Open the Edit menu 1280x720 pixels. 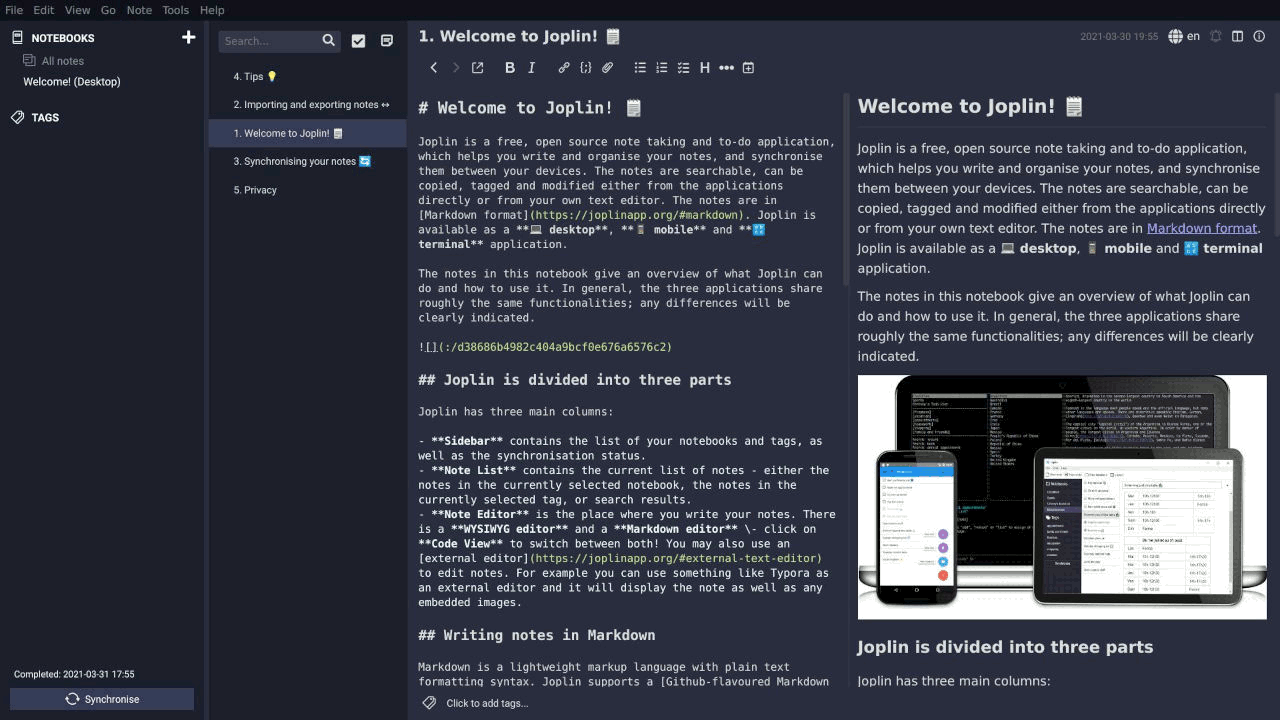44,10
